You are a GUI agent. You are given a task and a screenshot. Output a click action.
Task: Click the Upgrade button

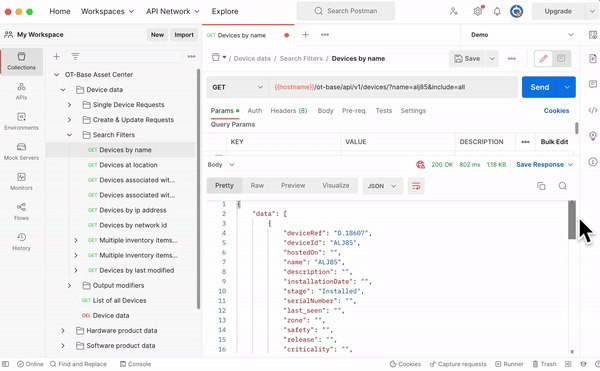pos(558,11)
